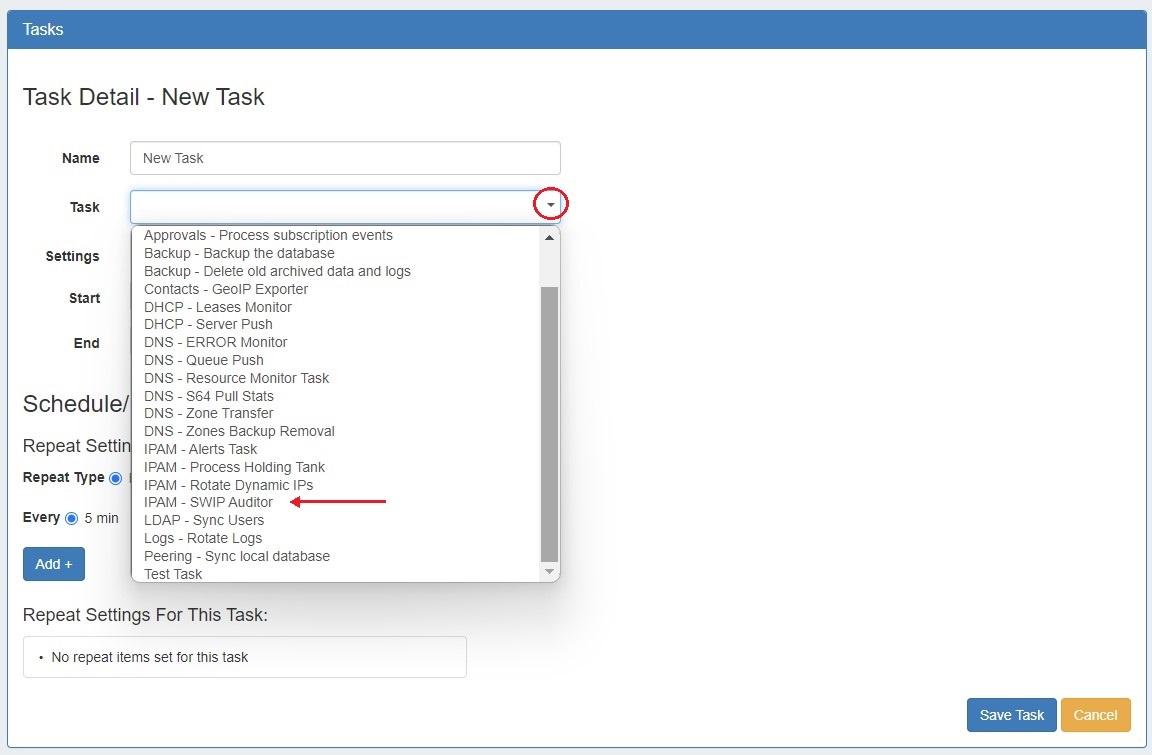Choose Backup - Backup the database
The height and width of the screenshot is (755, 1152).
(239, 253)
